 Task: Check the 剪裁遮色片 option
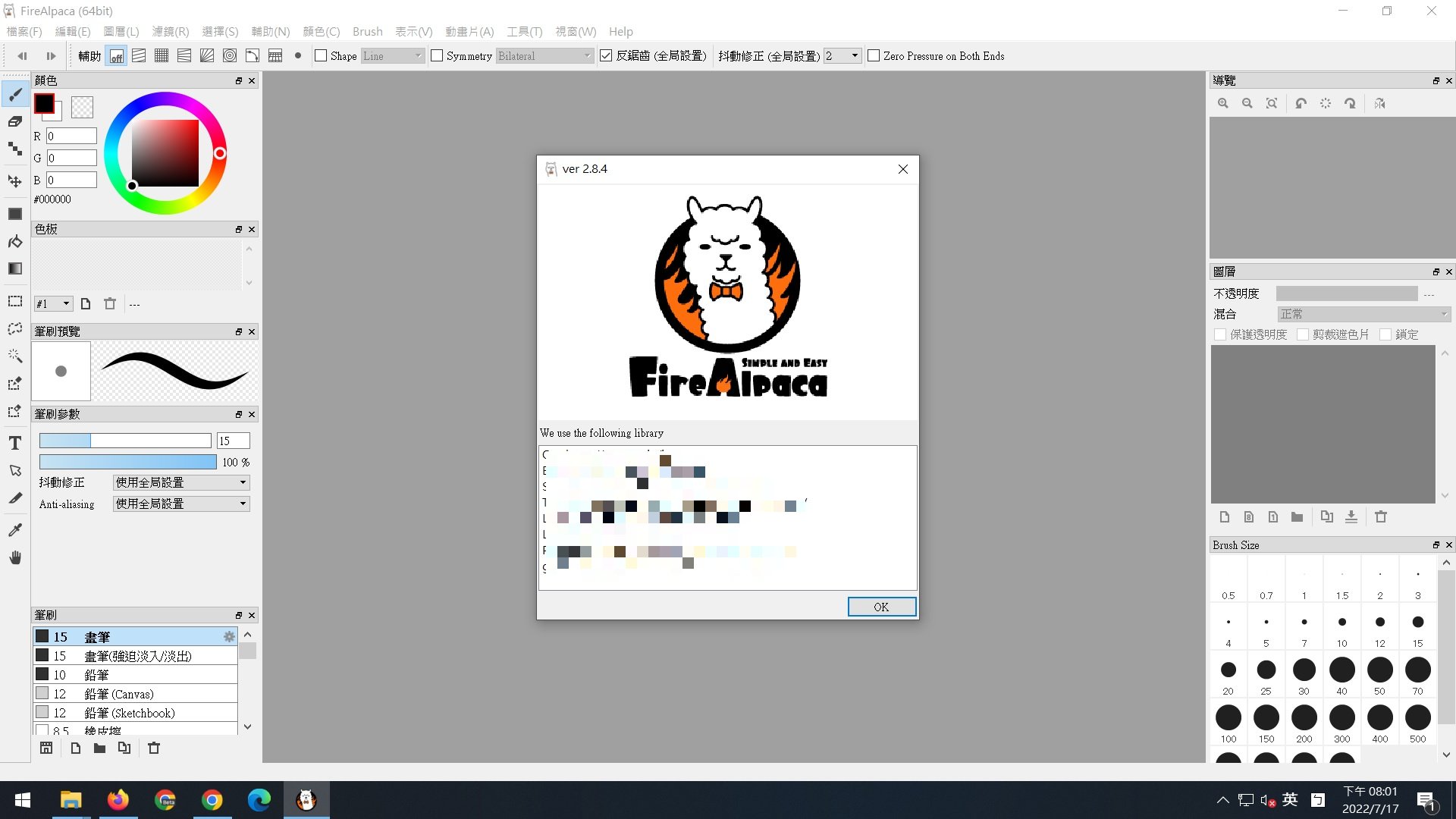(x=1303, y=334)
